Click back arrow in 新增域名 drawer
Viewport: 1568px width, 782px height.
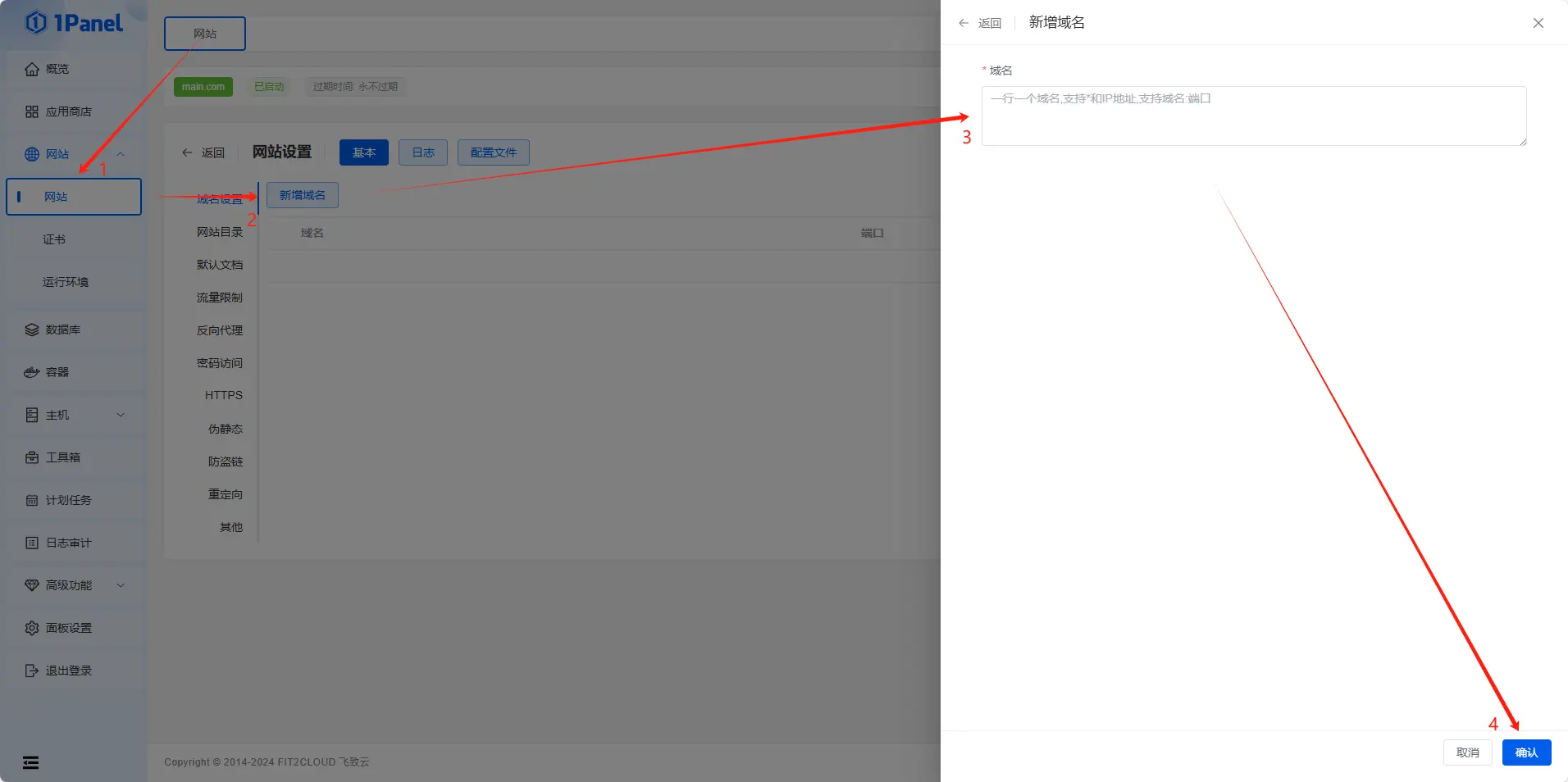pos(964,23)
